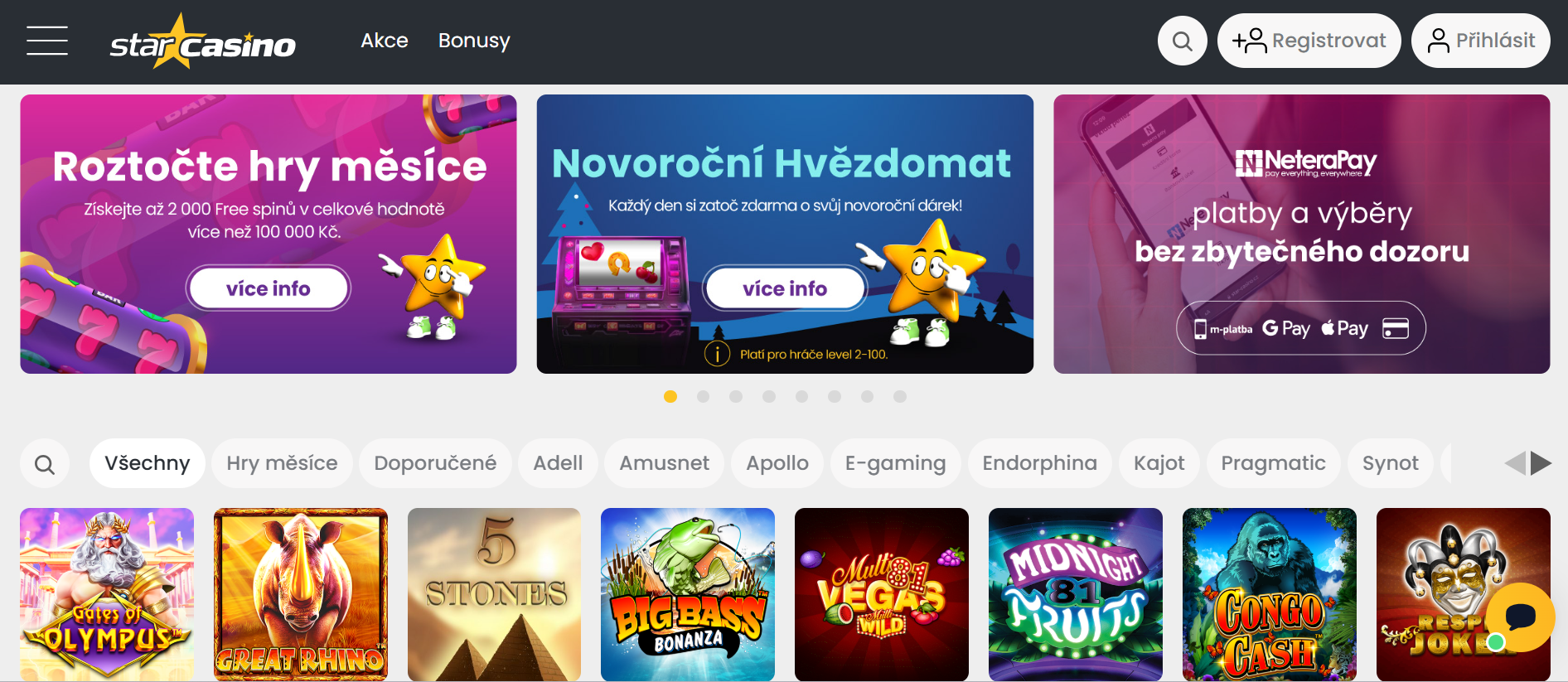Viewport: 1568px width, 682px height.
Task: Click the Registrovat button
Action: pyautogui.click(x=1309, y=41)
